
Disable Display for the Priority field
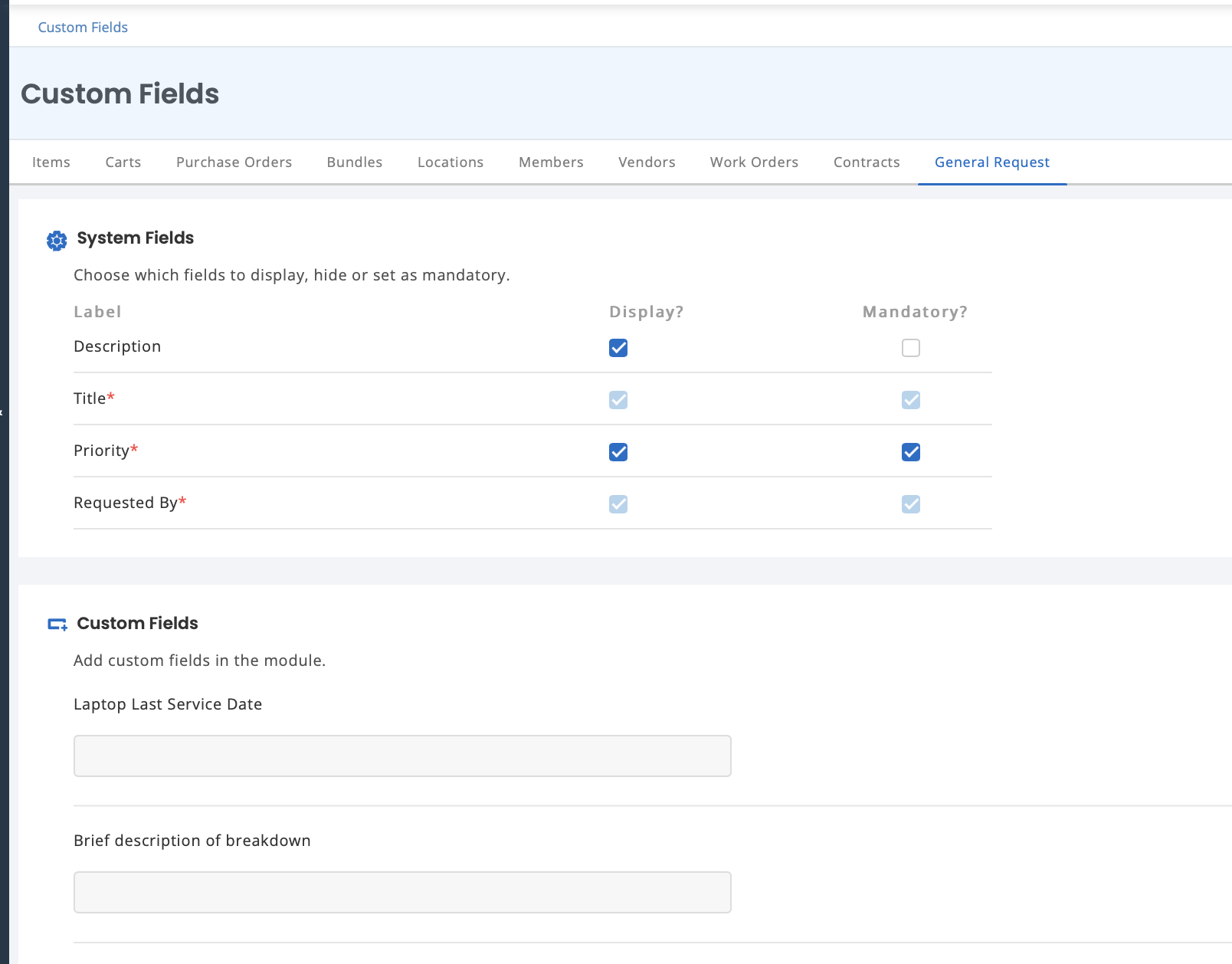pyautogui.click(x=618, y=452)
